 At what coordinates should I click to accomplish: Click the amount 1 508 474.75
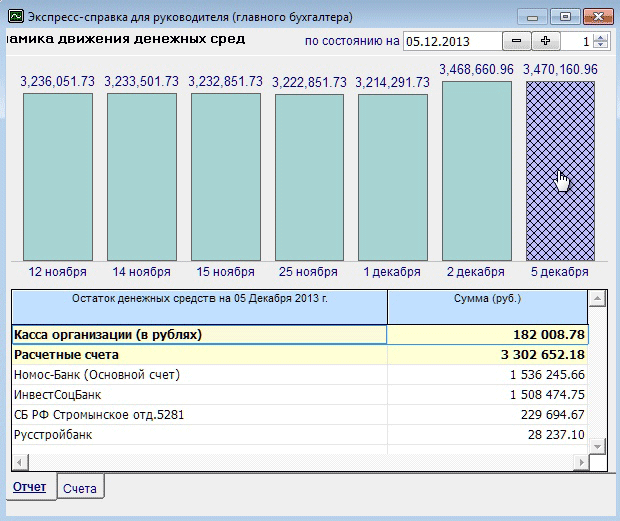coord(547,395)
